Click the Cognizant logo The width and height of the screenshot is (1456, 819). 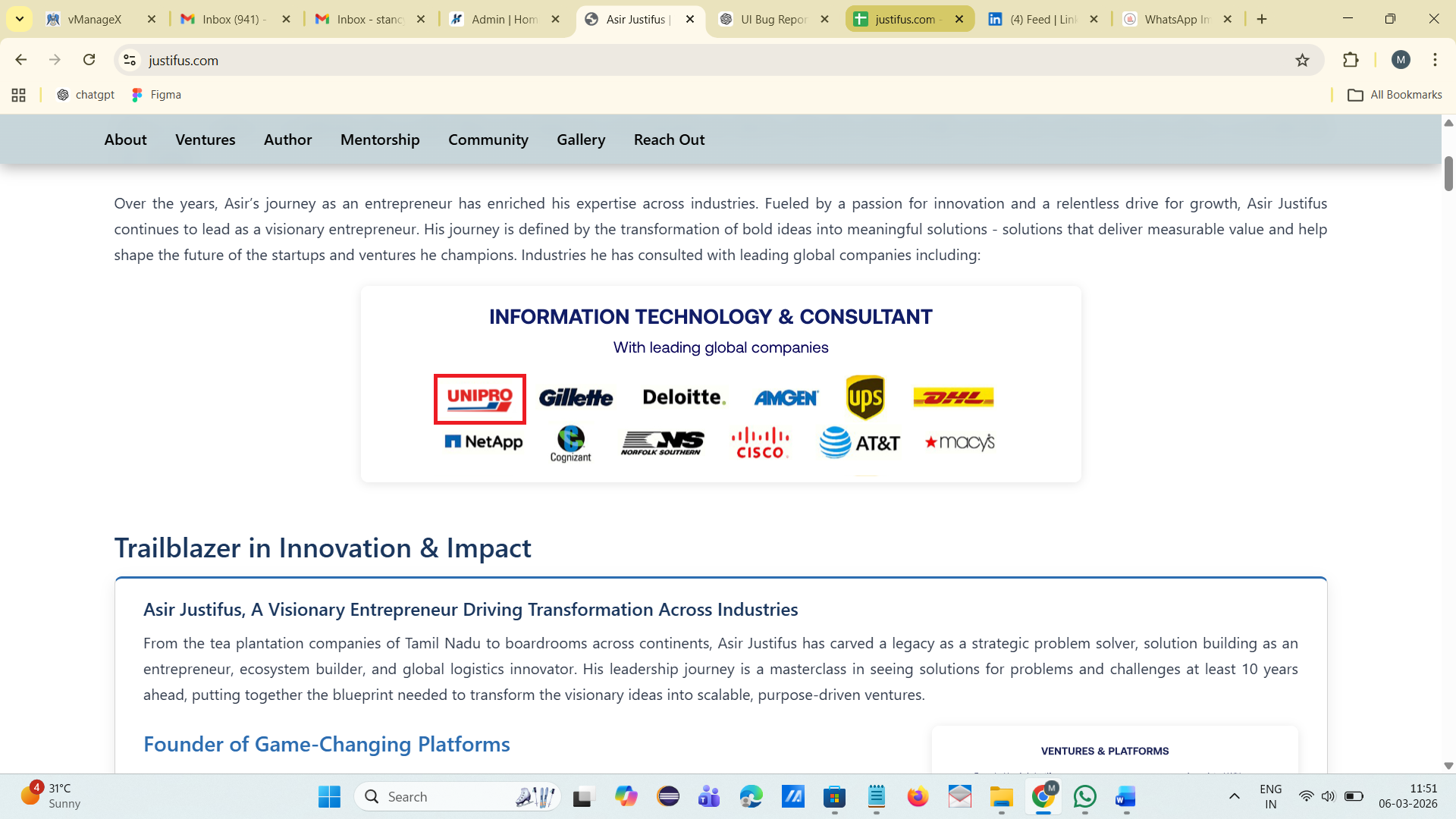click(570, 444)
